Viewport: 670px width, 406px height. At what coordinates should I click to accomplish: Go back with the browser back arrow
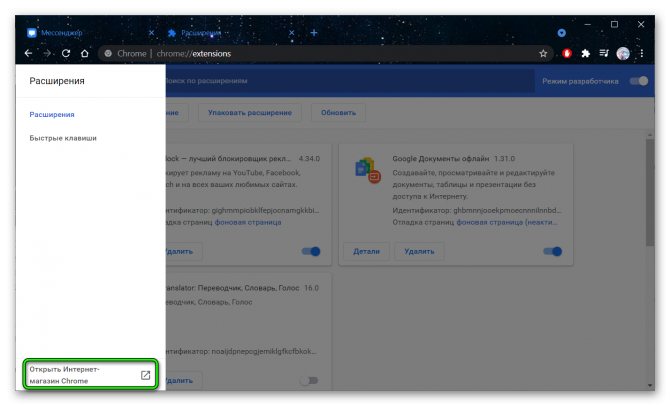click(28, 53)
